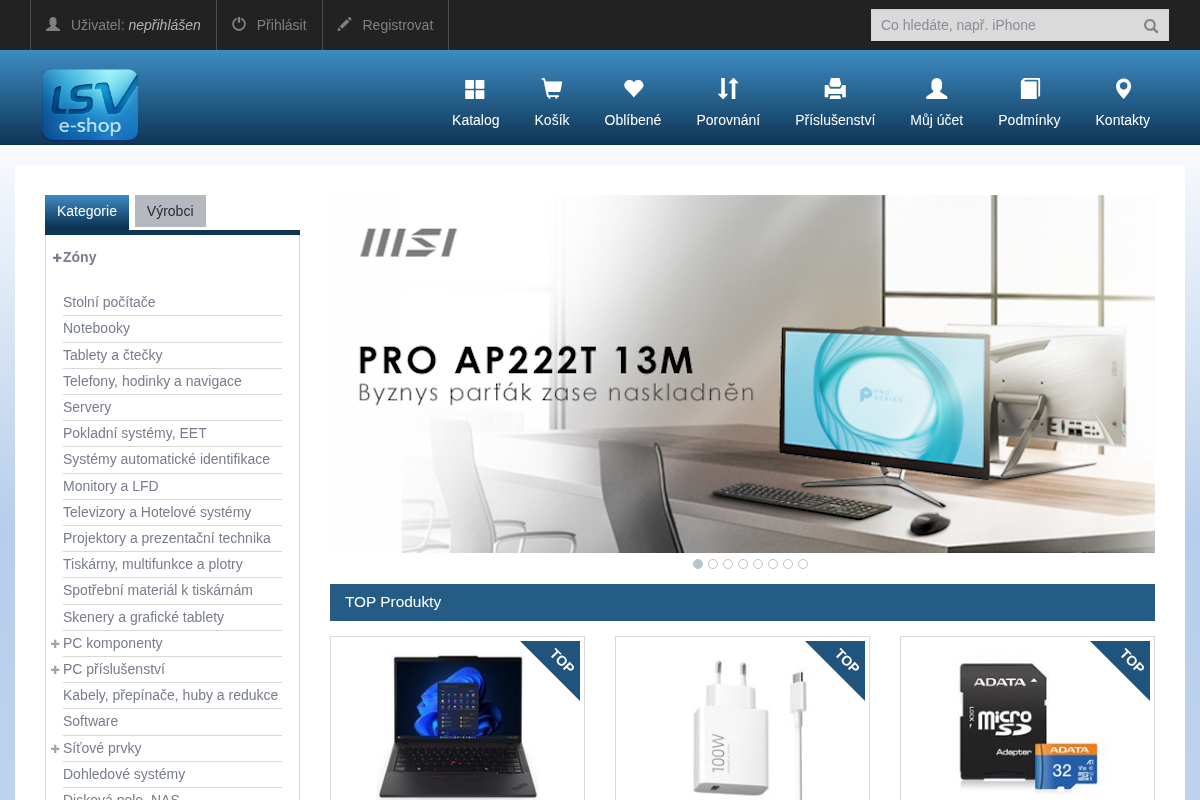Click the Uživatel person icon
Viewport: 1200px width, 800px height.
click(53, 24)
